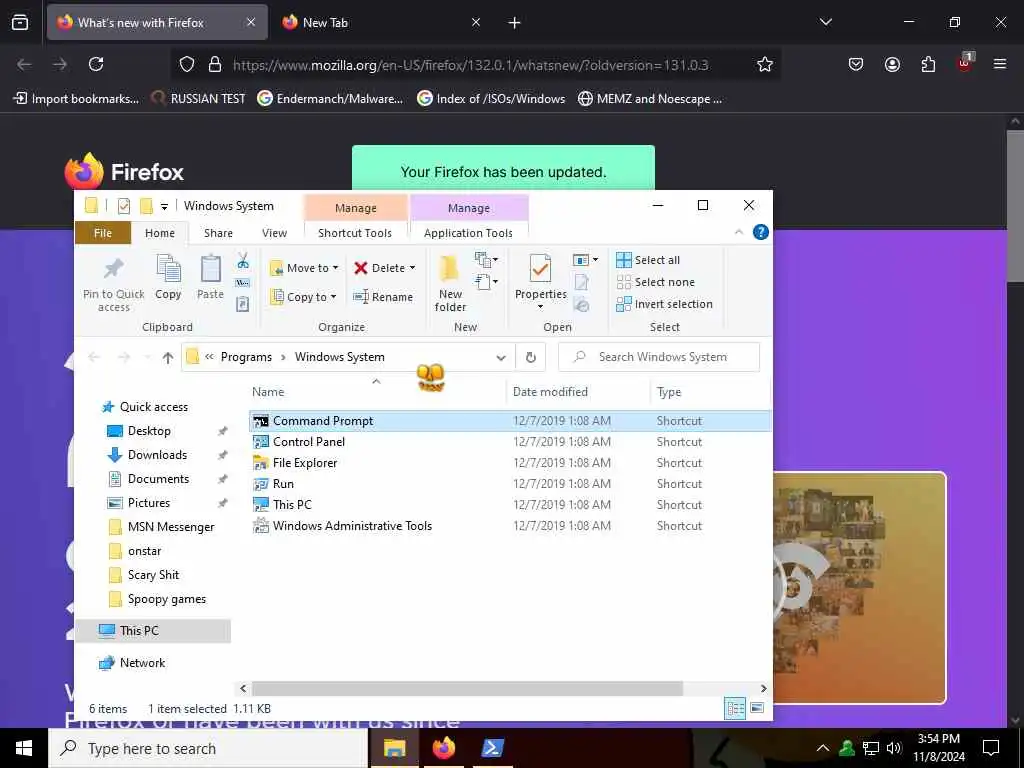The height and width of the screenshot is (768, 1024).
Task: Expand the Delete options arrow
Action: coord(412,268)
